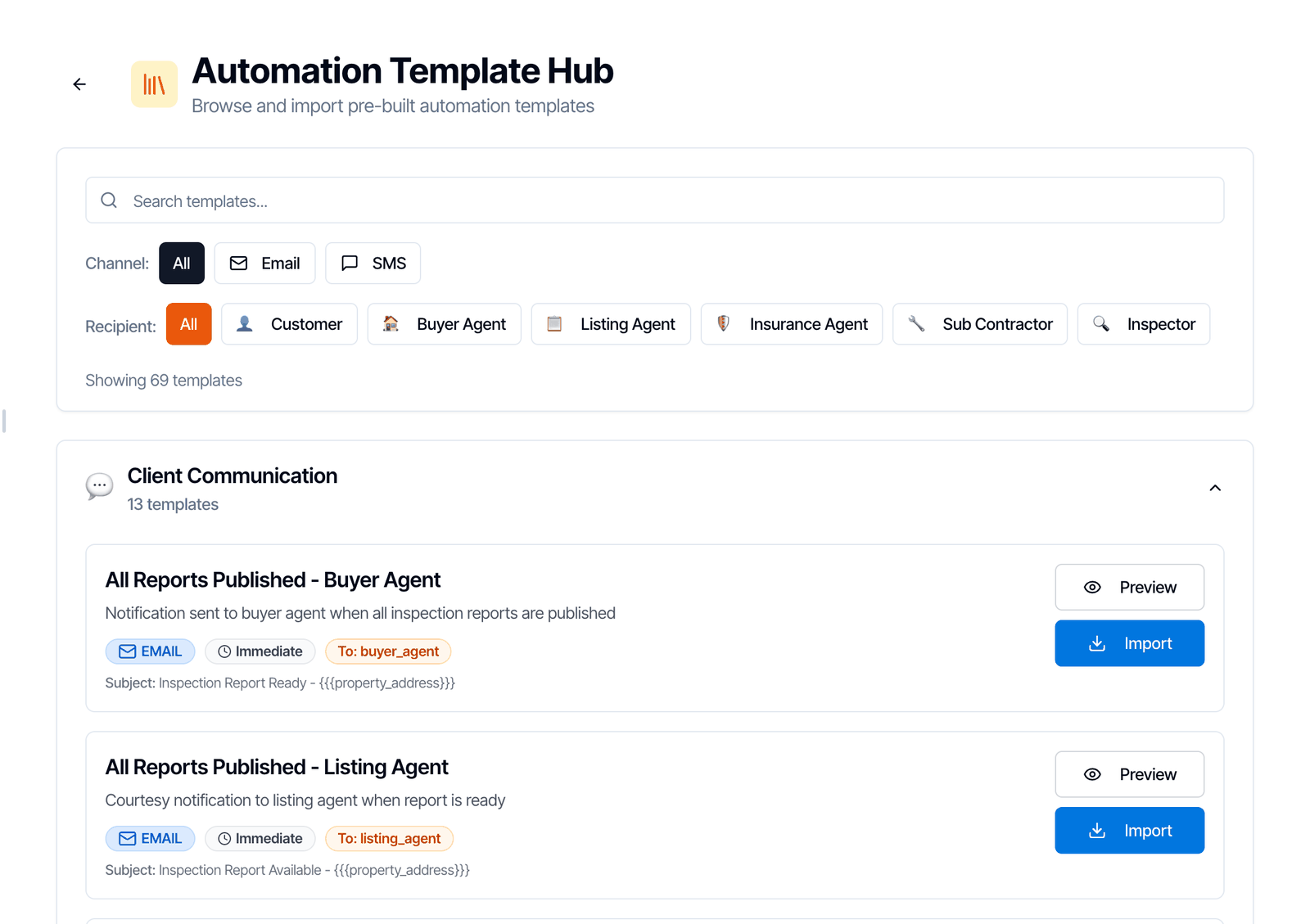Click the 'To: buyer_agent' tag
This screenshot has width=1310, height=924.
(388, 651)
